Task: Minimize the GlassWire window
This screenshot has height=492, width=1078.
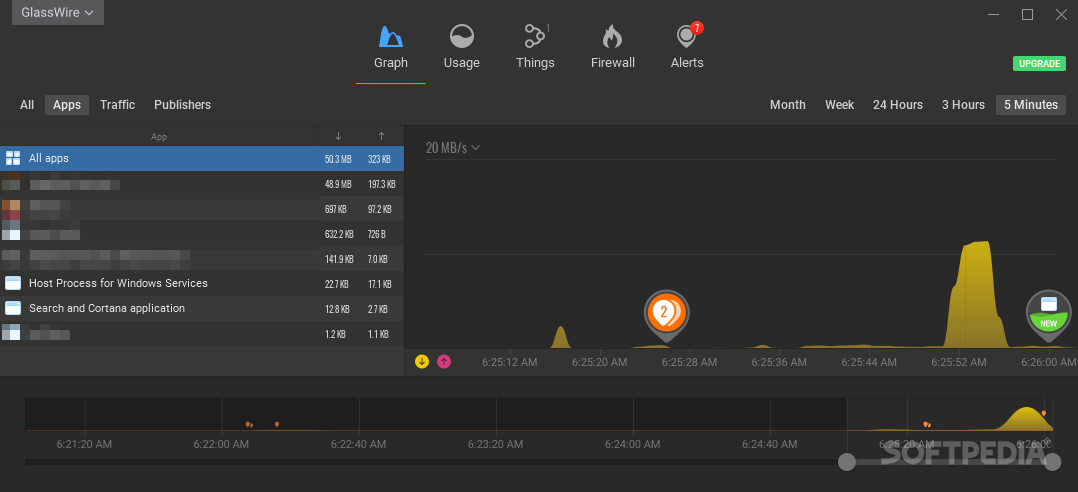Action: pyautogui.click(x=993, y=14)
